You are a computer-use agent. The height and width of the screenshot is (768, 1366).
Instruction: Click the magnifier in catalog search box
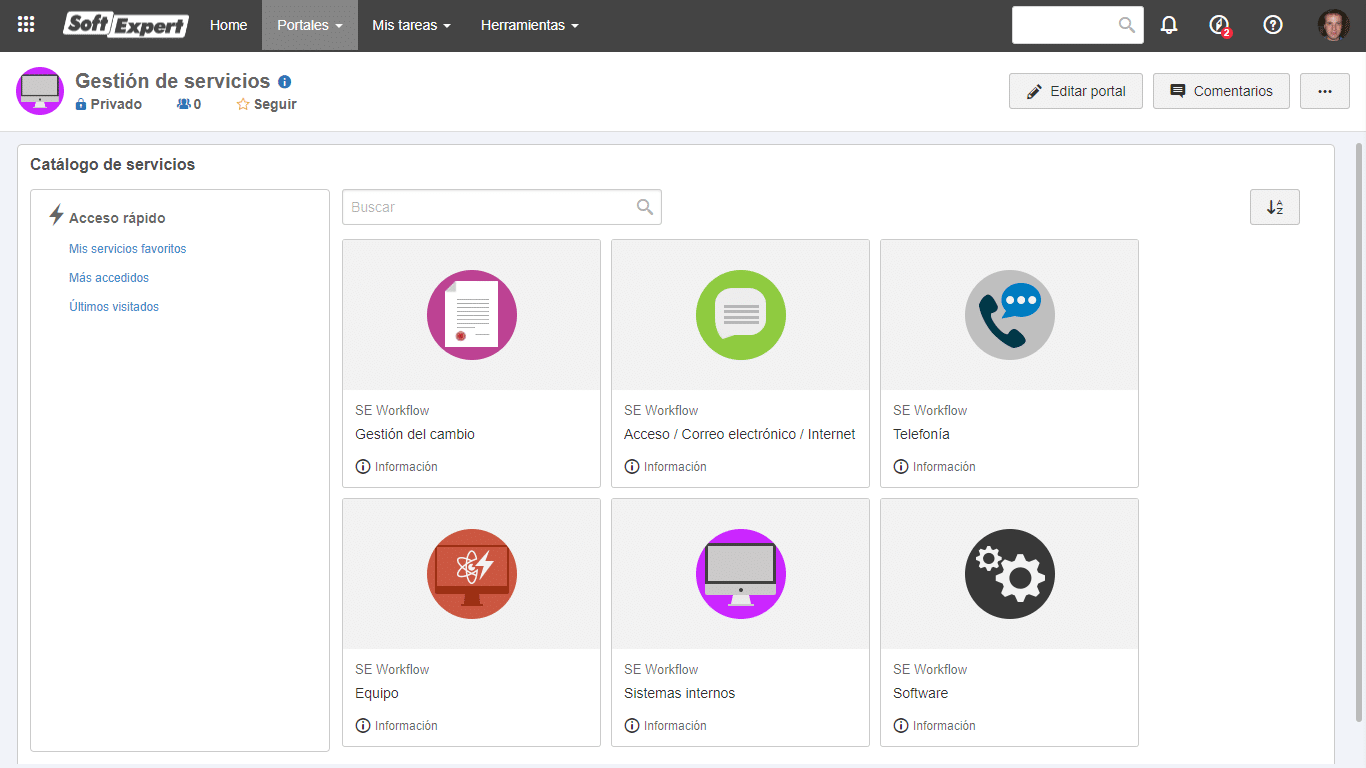point(645,207)
